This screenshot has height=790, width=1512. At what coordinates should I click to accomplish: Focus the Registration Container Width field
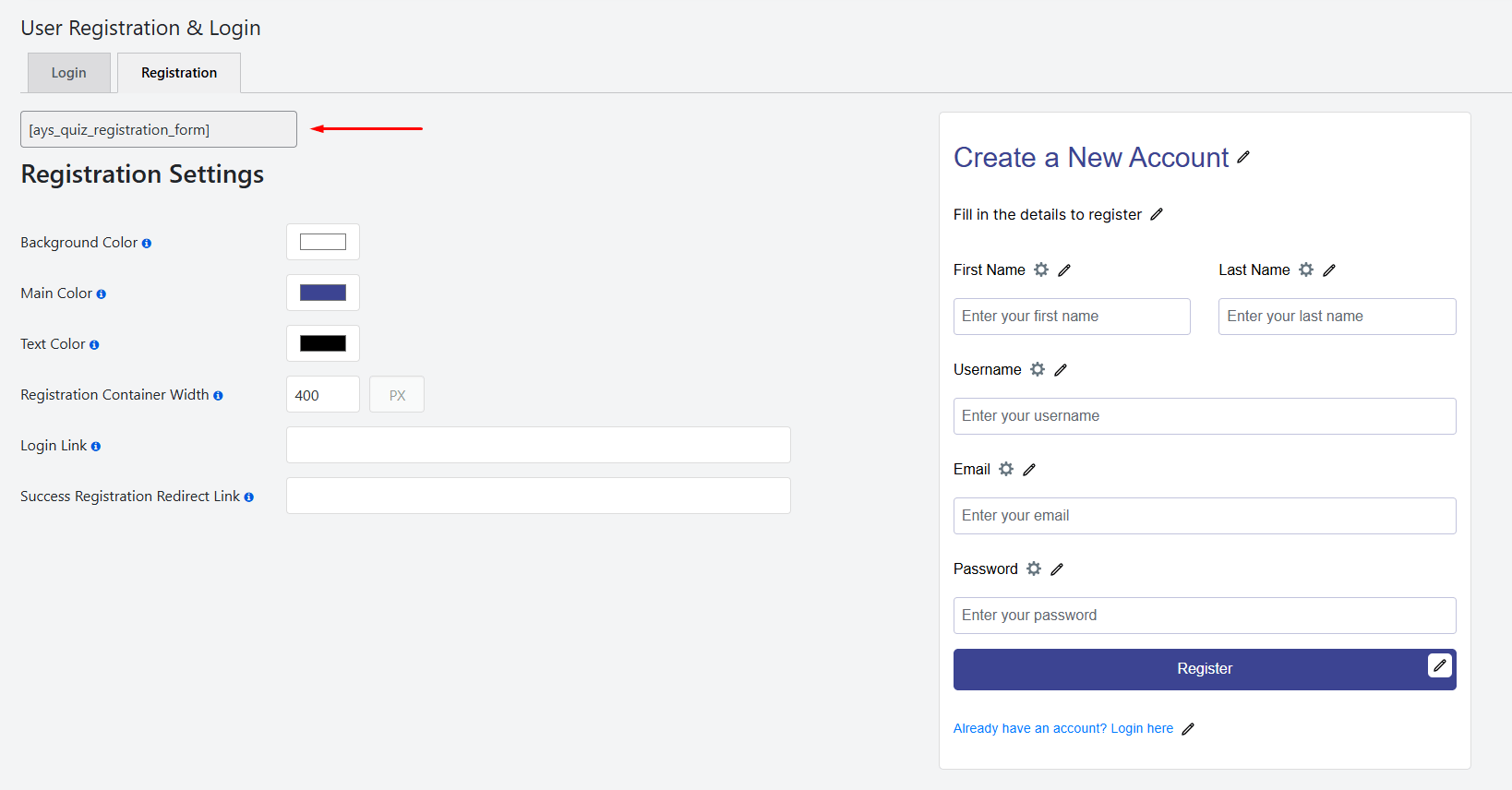pos(323,394)
